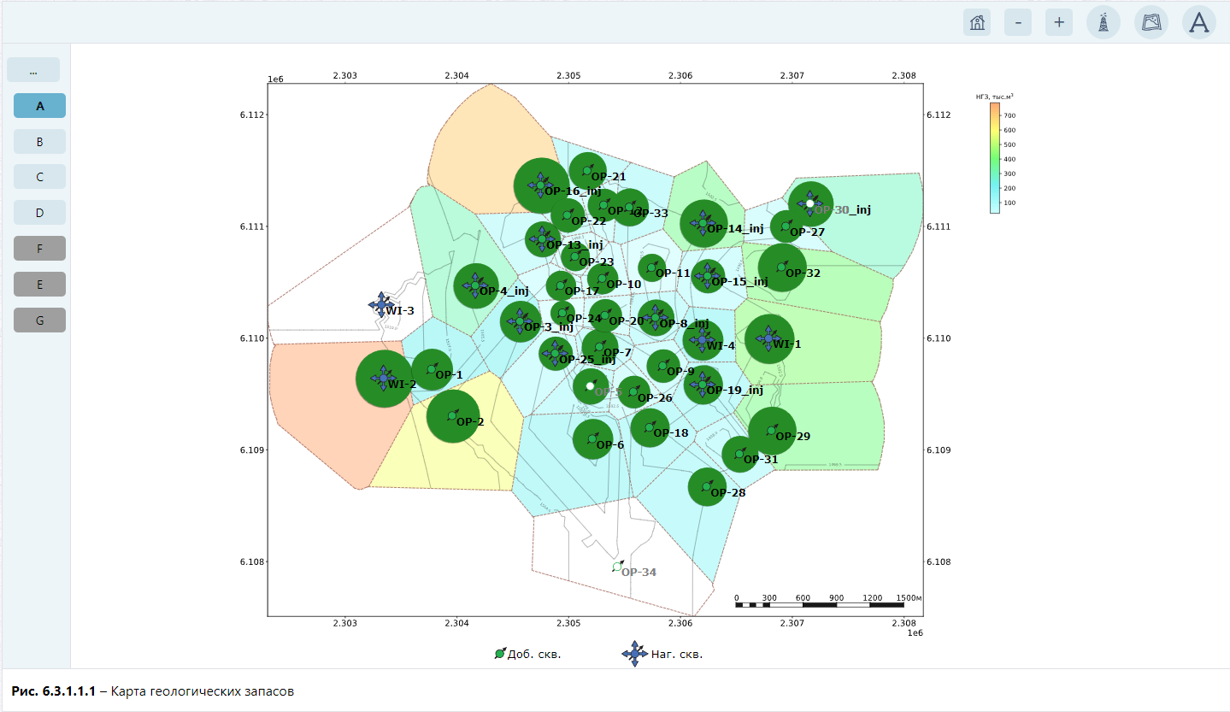The height and width of the screenshot is (712, 1230).
Task: Switch to layer D
Action: tap(40, 213)
